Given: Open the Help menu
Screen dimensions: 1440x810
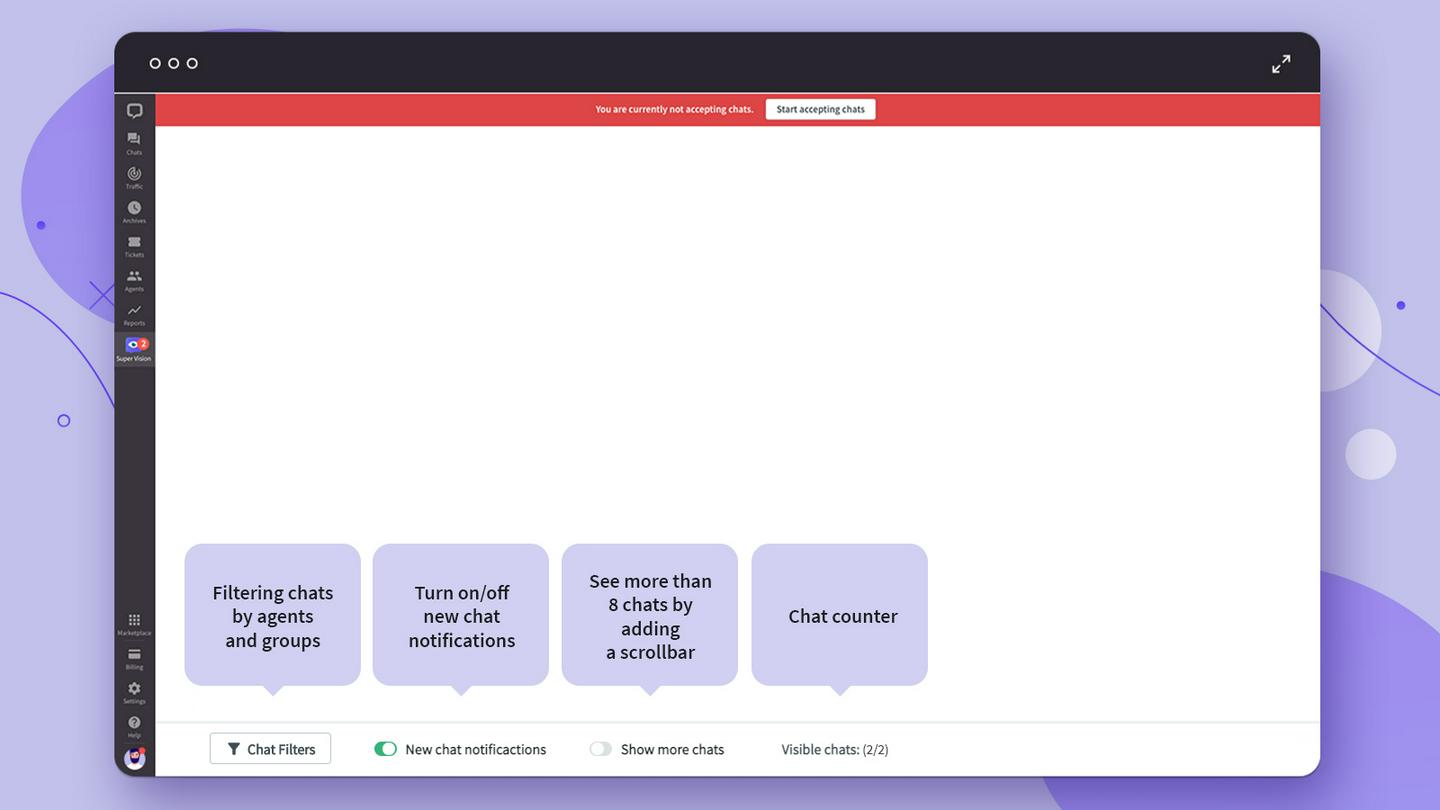Looking at the screenshot, I should [x=134, y=726].
